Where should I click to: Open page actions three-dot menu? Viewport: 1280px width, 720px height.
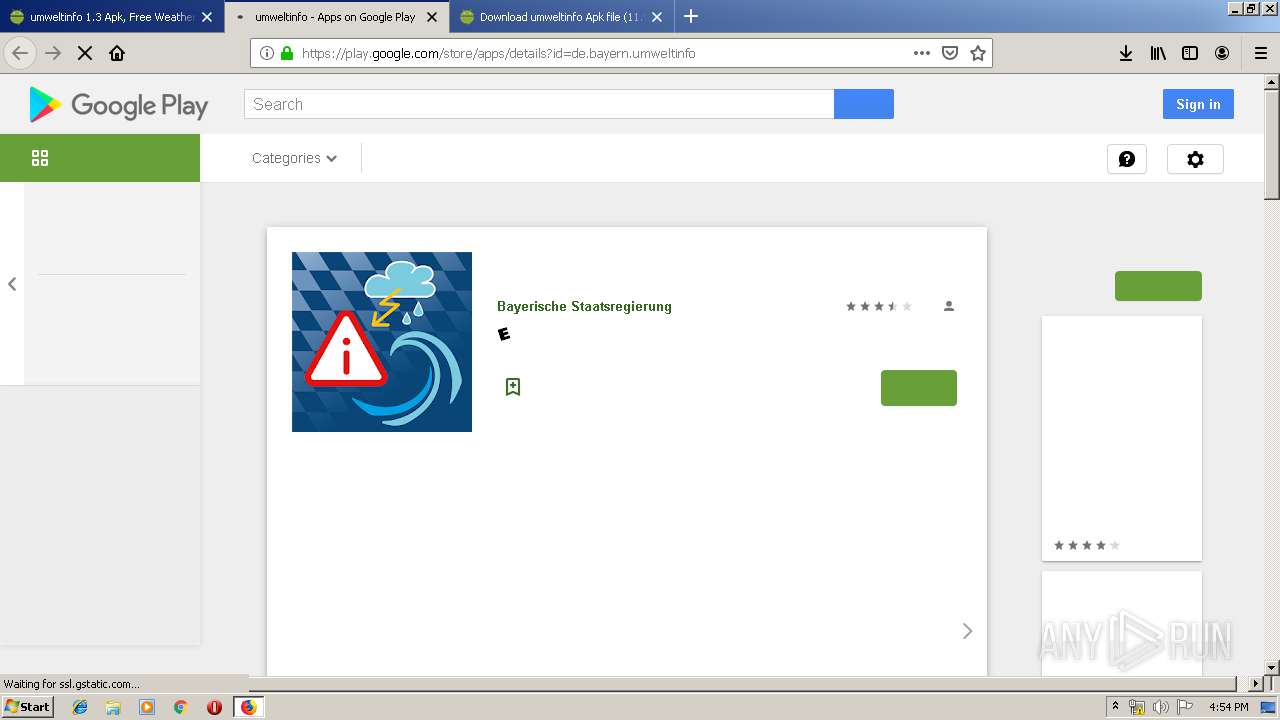point(922,53)
